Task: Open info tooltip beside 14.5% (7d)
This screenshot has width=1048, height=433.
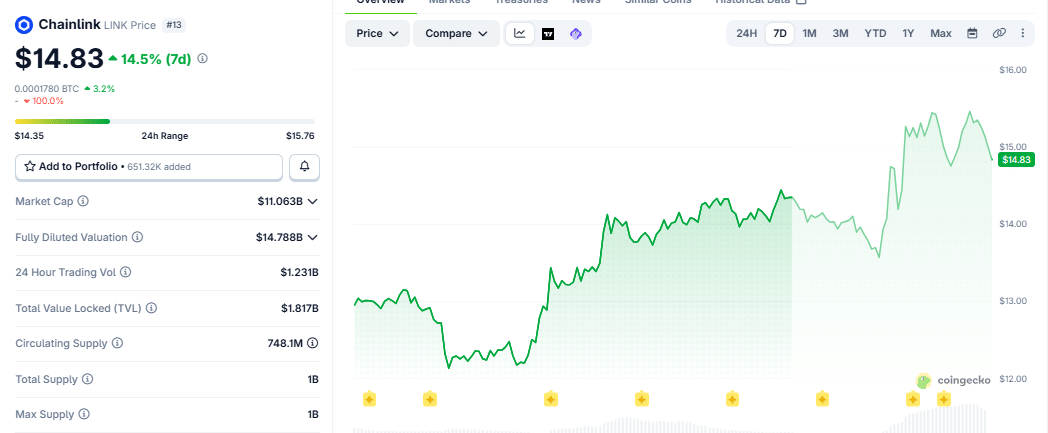Action: (x=203, y=59)
